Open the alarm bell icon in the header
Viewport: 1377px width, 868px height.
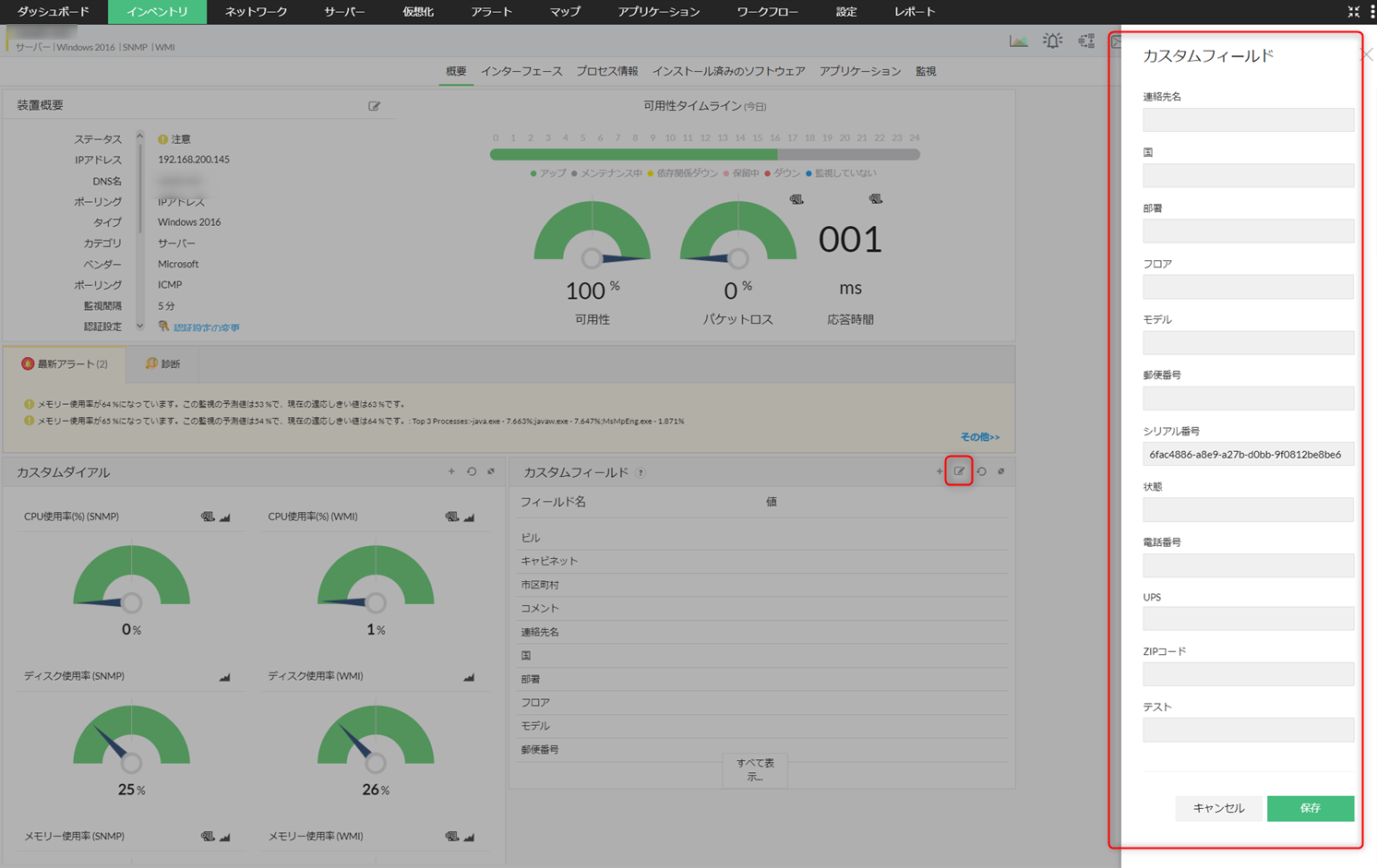pyautogui.click(x=1052, y=41)
